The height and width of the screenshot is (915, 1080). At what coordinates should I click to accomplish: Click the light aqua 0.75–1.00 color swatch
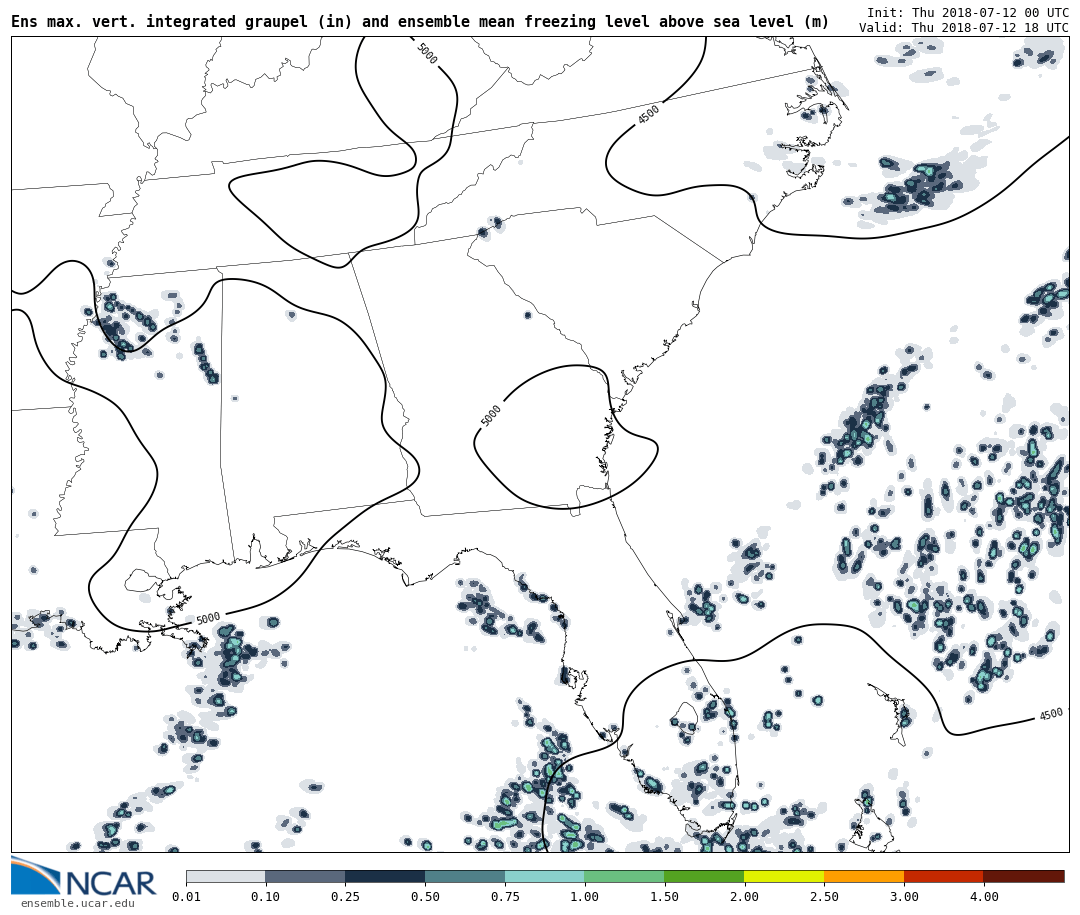545,876
